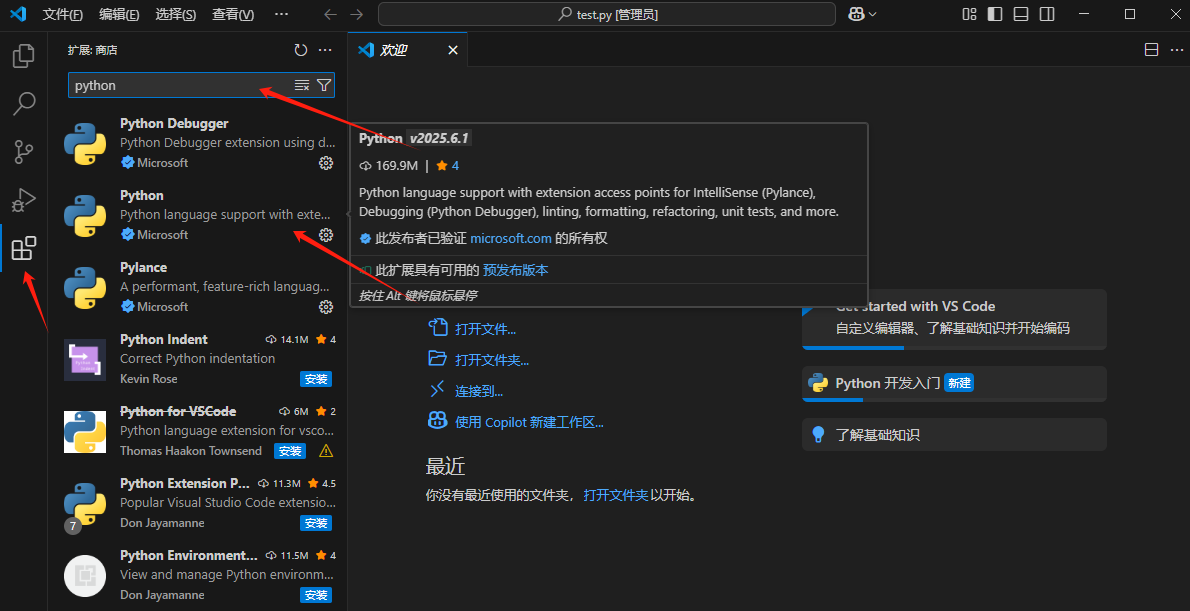Select Python Debugger extension title

coord(174,123)
